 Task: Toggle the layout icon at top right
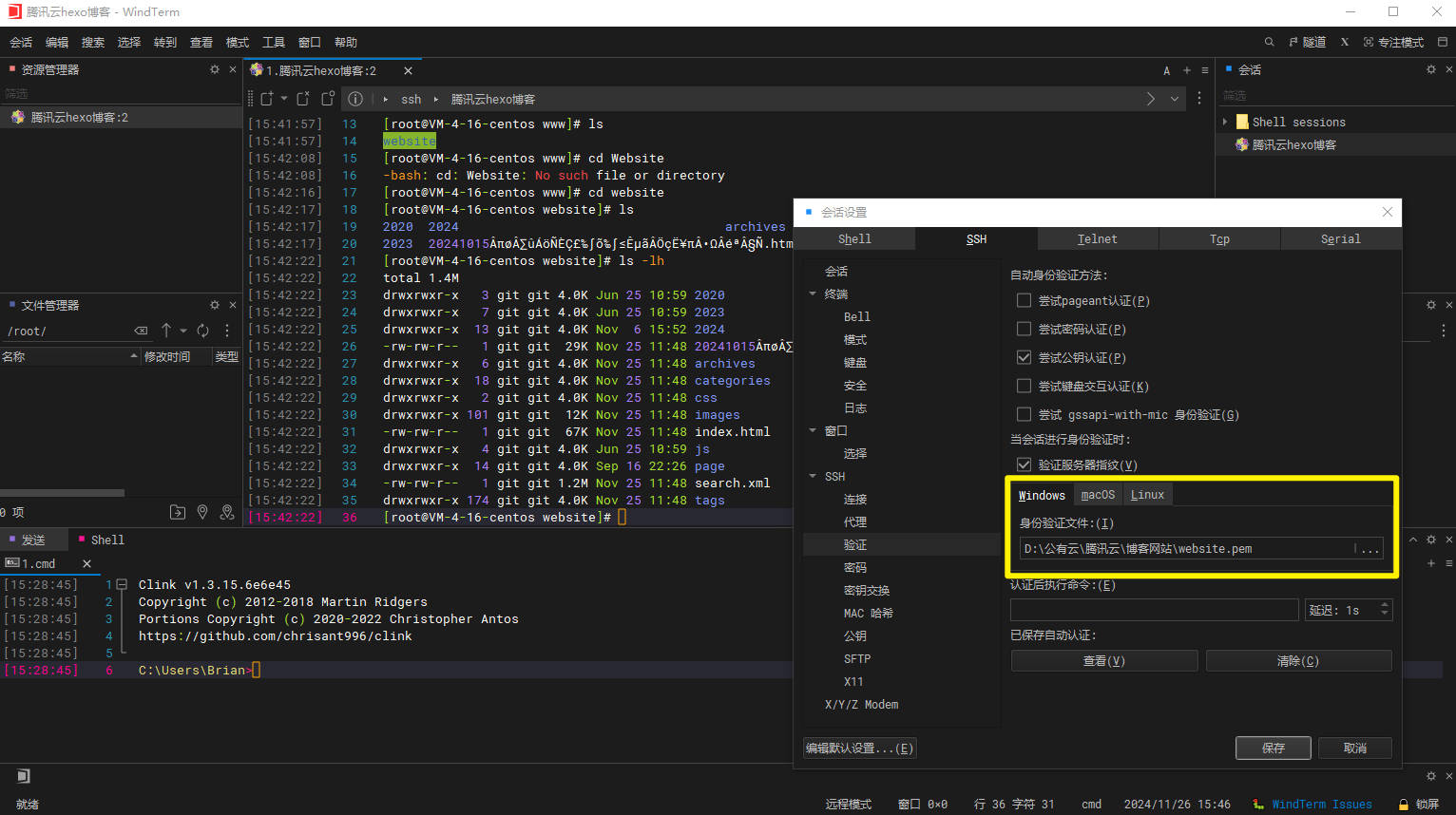[x=1443, y=42]
